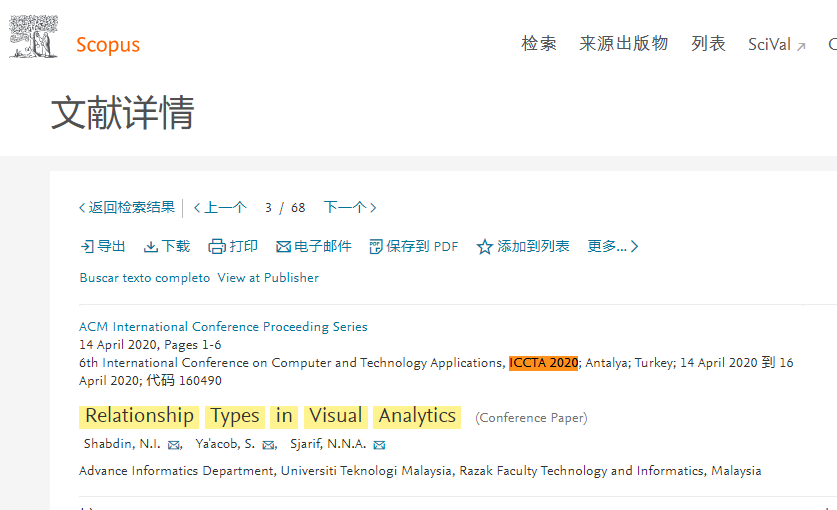
Task: Open the 检索 (Search) menu item
Action: pyautogui.click(x=539, y=44)
